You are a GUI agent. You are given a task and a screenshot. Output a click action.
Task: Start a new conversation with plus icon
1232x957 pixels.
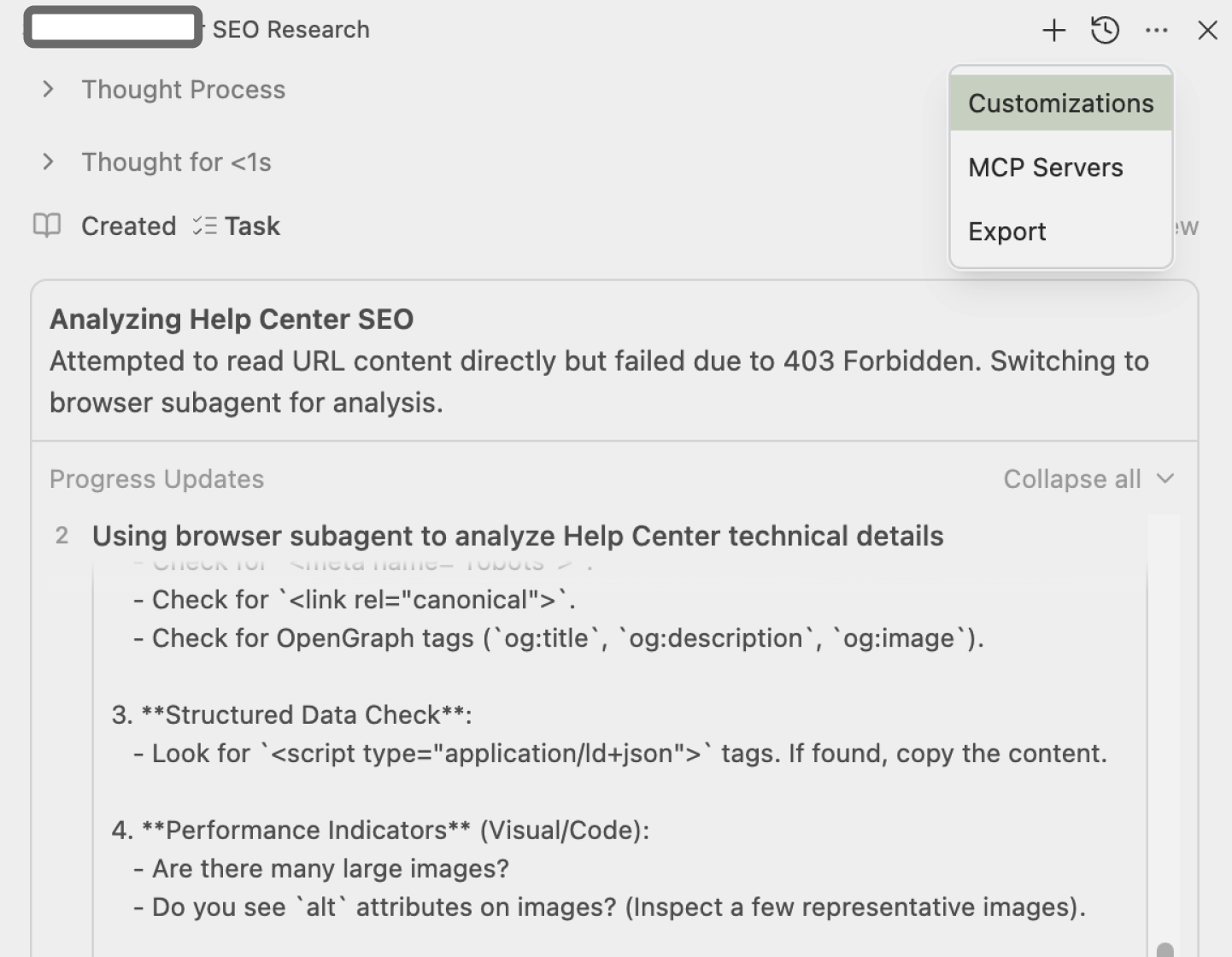(1053, 31)
